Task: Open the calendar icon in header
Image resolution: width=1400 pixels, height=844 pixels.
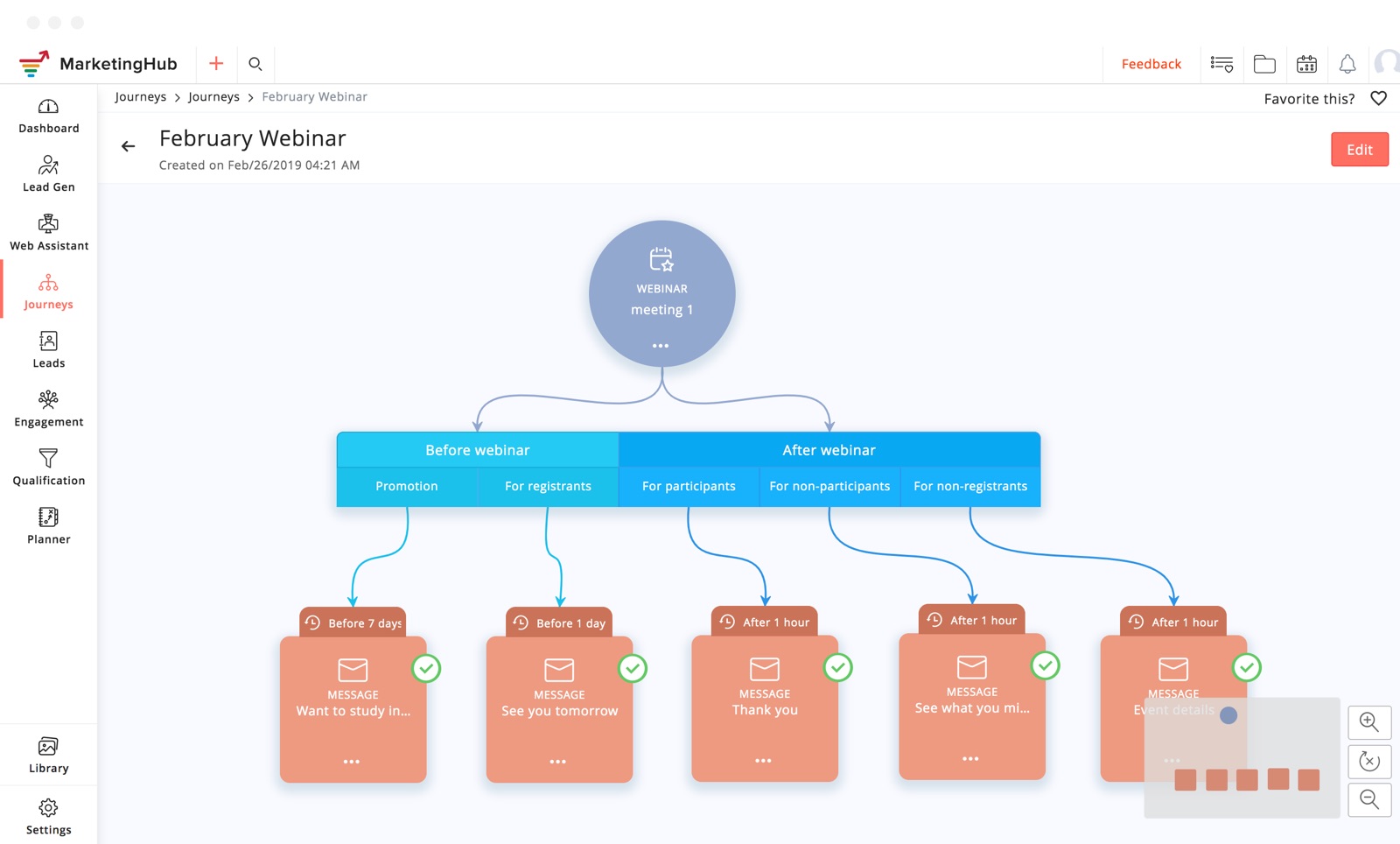Action: pyautogui.click(x=1306, y=64)
